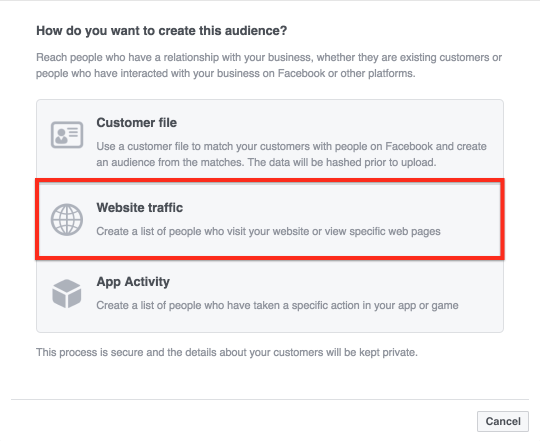Click text about people who visit your website

point(268,231)
